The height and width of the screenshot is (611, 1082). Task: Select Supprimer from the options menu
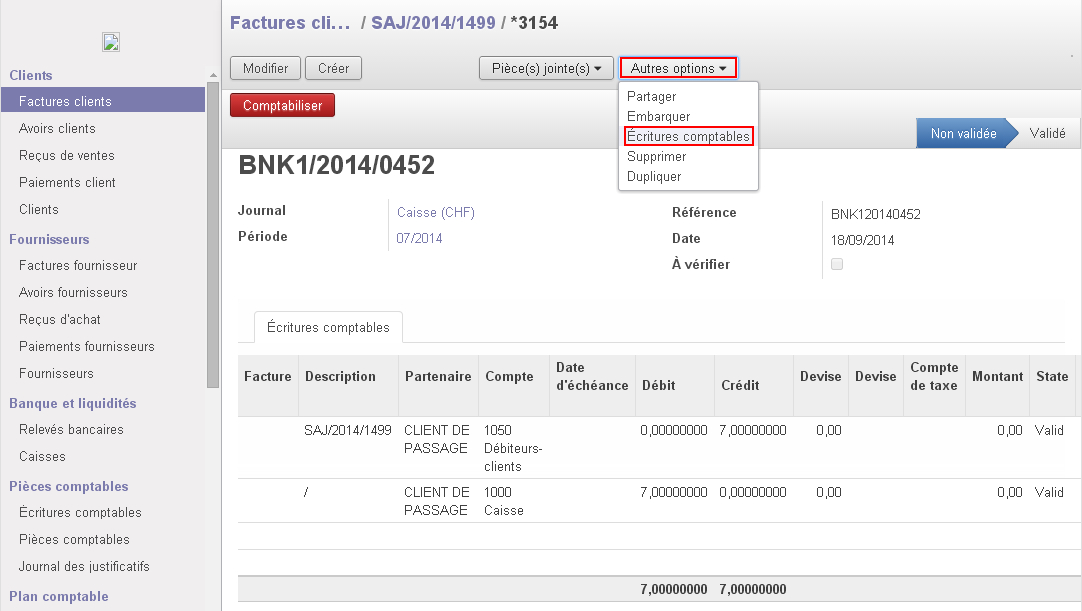[656, 156]
